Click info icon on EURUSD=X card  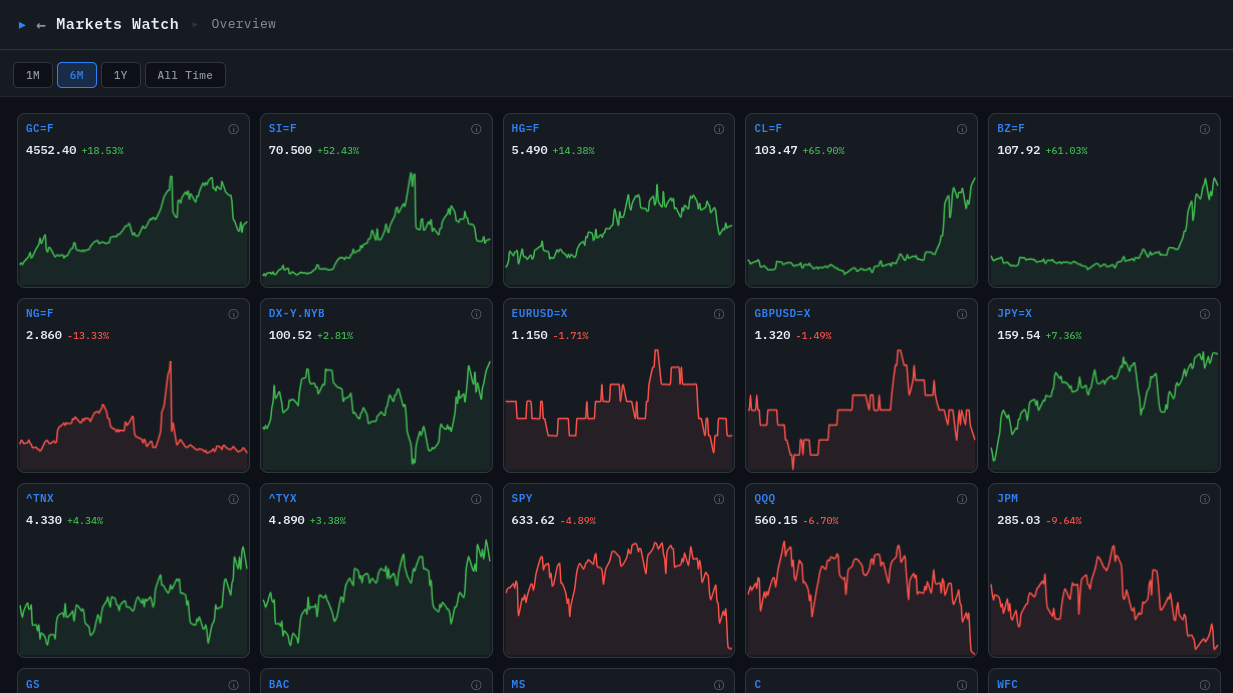click(x=719, y=314)
